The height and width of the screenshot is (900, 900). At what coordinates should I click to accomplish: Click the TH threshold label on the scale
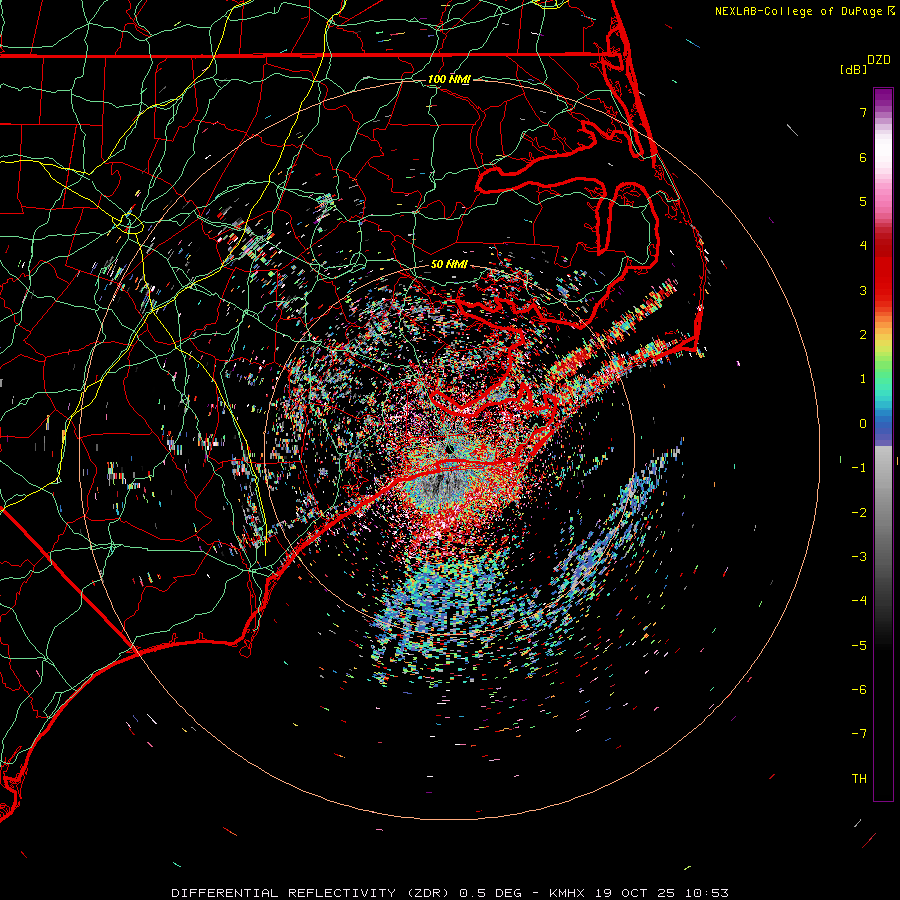(x=859, y=779)
